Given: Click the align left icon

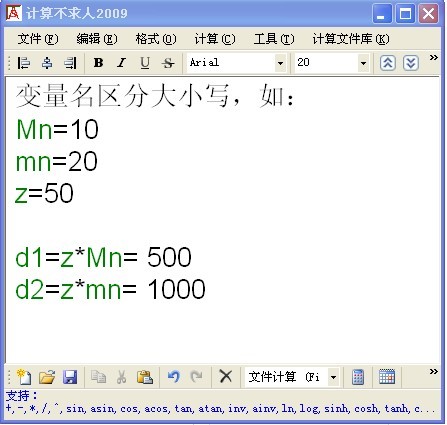Looking at the screenshot, I should (24, 63).
